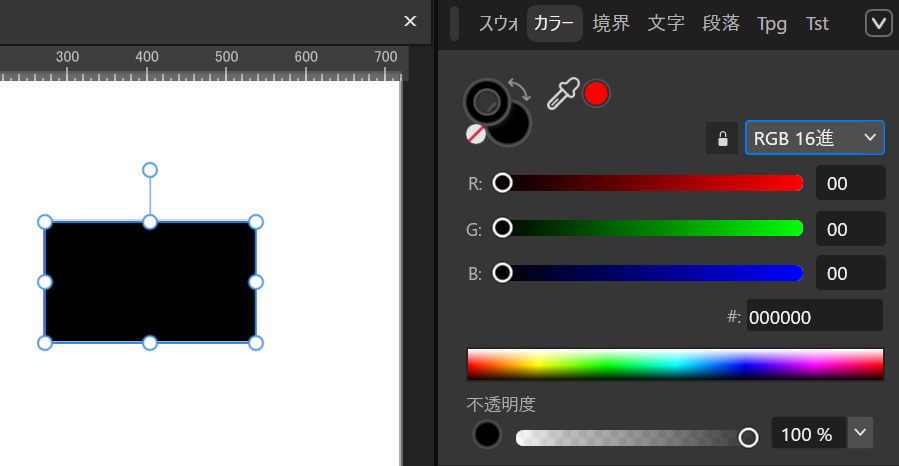899x466 pixels.
Task: Swap stroke and fill colors arrow
Action: [520, 90]
